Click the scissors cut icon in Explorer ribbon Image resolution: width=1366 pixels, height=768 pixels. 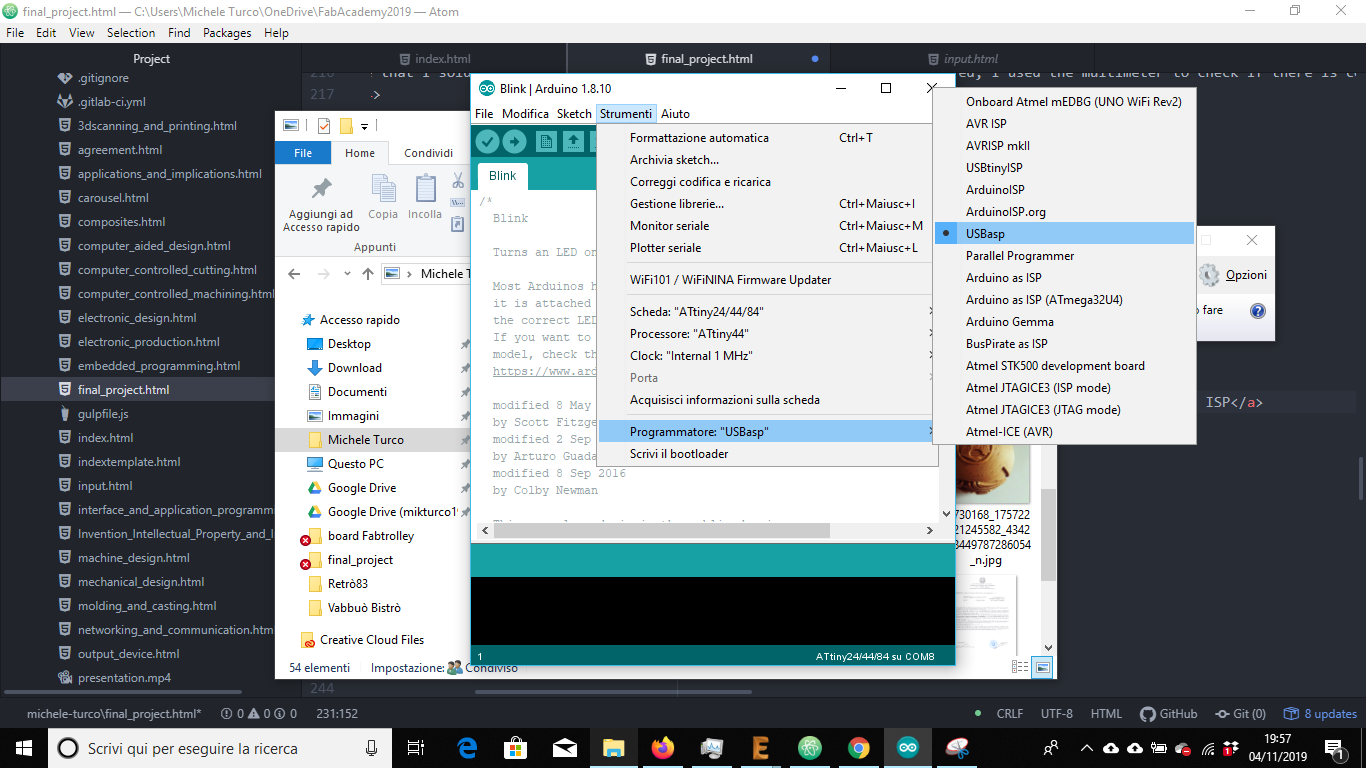pyautogui.click(x=458, y=181)
